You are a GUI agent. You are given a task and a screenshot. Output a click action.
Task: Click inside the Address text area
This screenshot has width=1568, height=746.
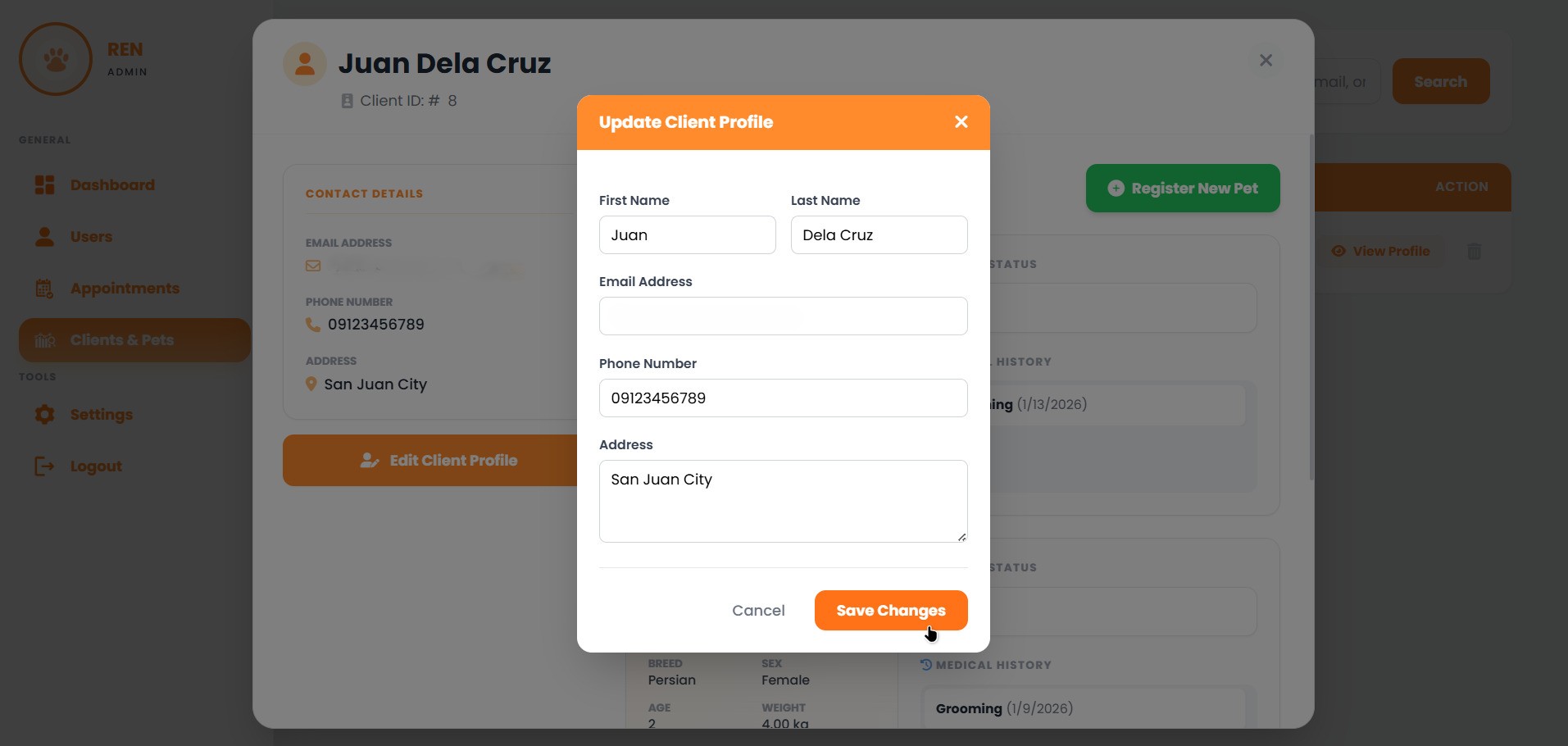pos(783,501)
